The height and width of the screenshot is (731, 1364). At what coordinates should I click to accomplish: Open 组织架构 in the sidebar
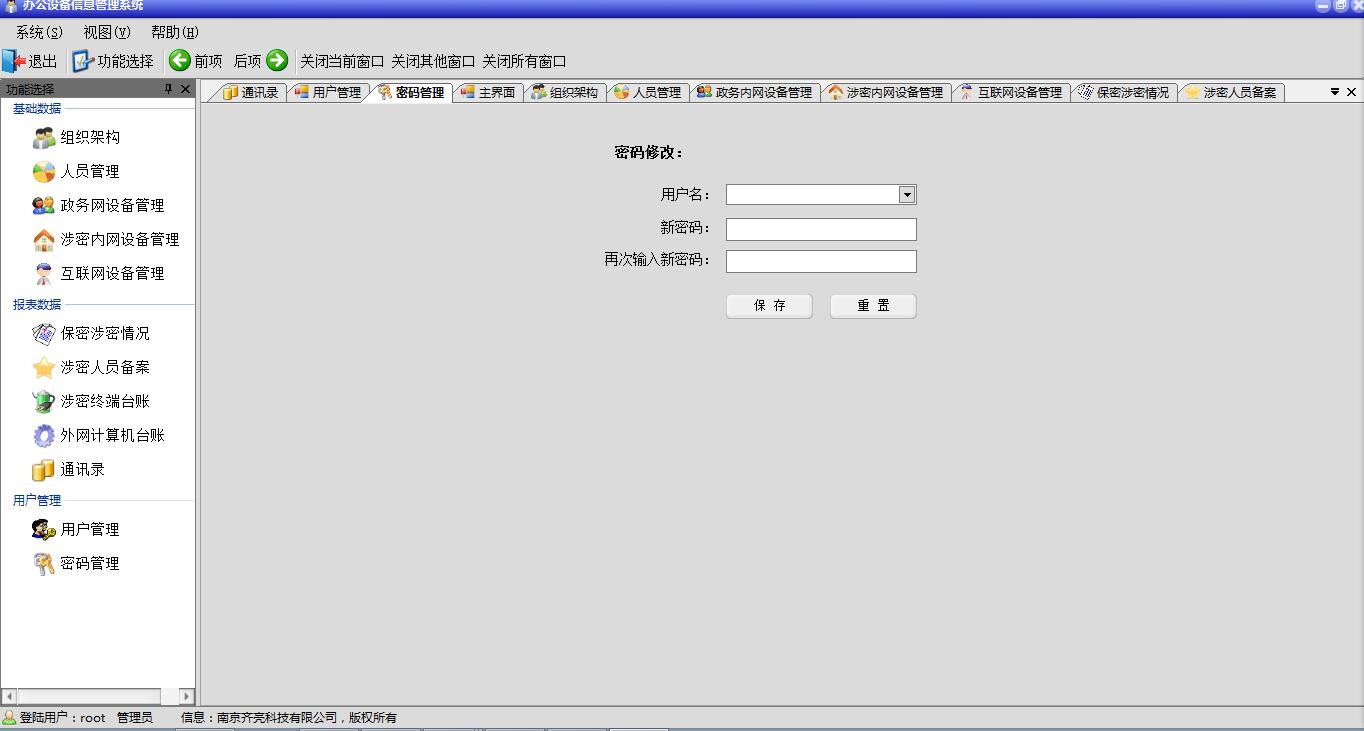89,138
